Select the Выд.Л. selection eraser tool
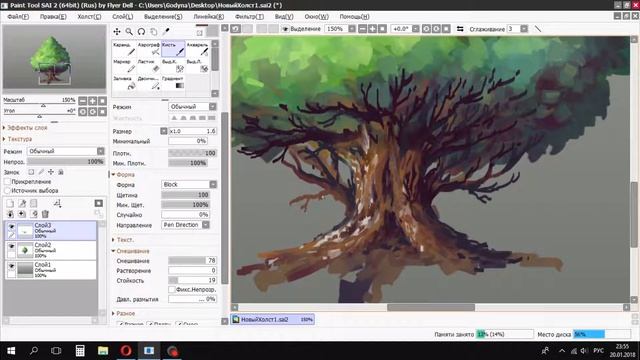The width and height of the screenshot is (640, 360). click(198, 66)
